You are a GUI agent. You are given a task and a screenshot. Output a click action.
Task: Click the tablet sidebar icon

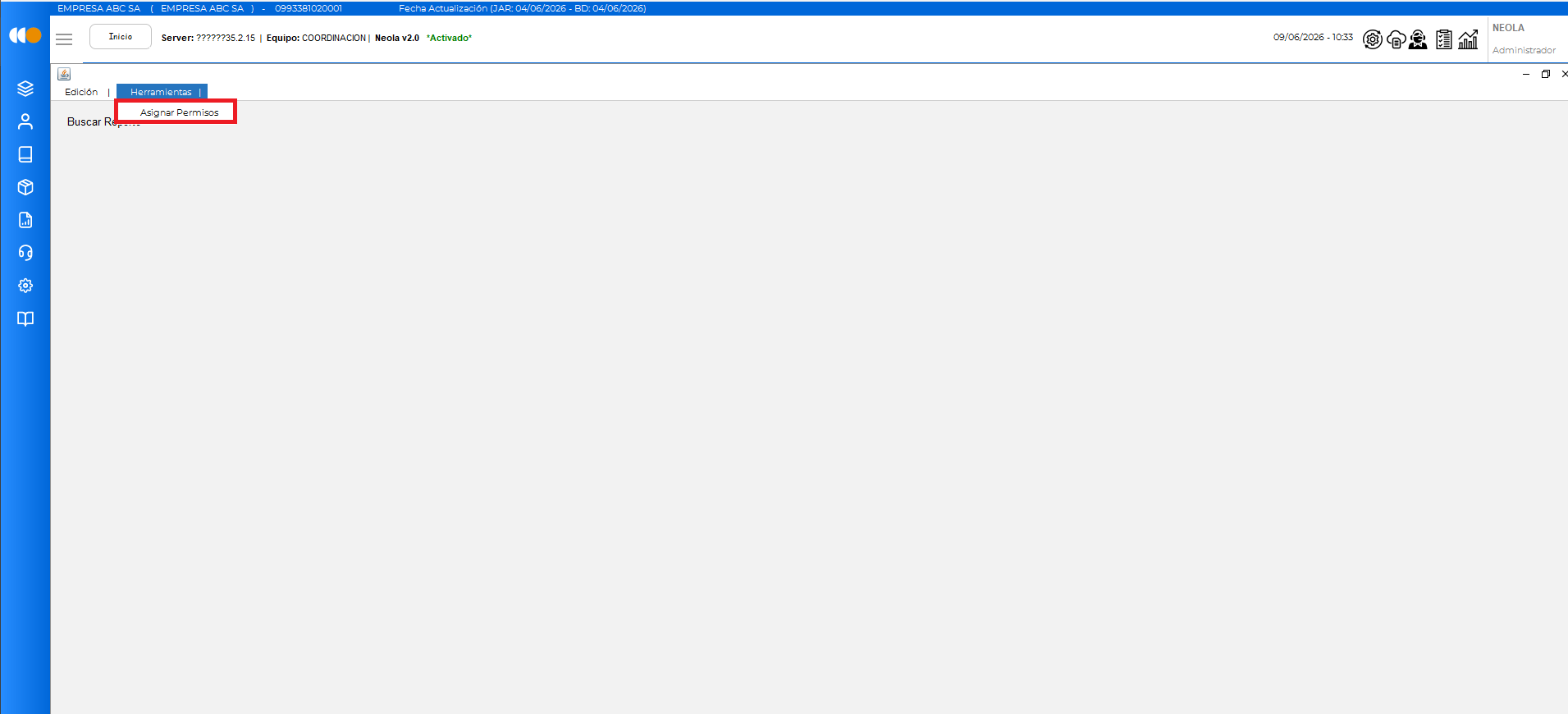(25, 154)
